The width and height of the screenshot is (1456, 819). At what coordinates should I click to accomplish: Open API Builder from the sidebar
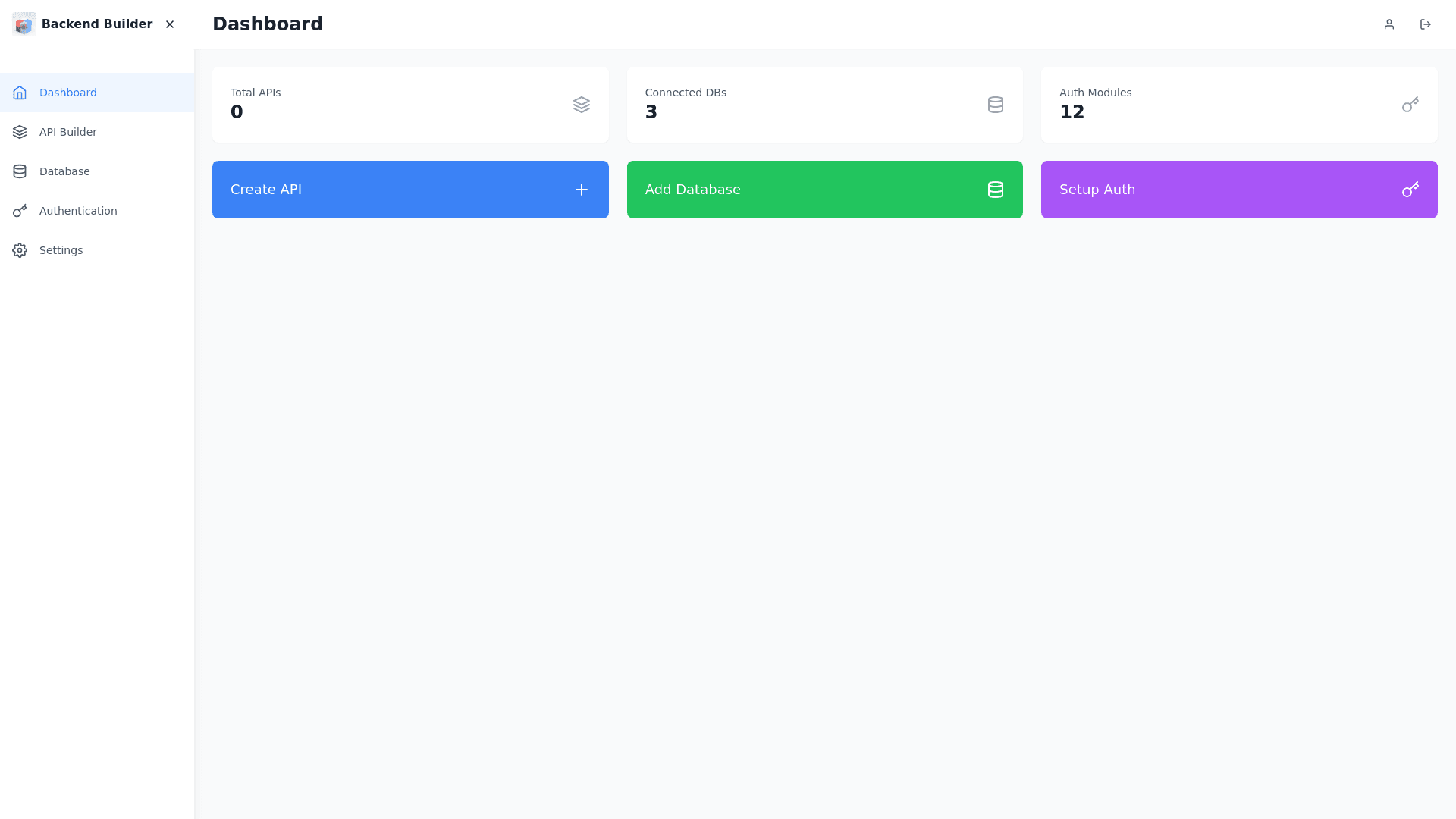[67, 132]
